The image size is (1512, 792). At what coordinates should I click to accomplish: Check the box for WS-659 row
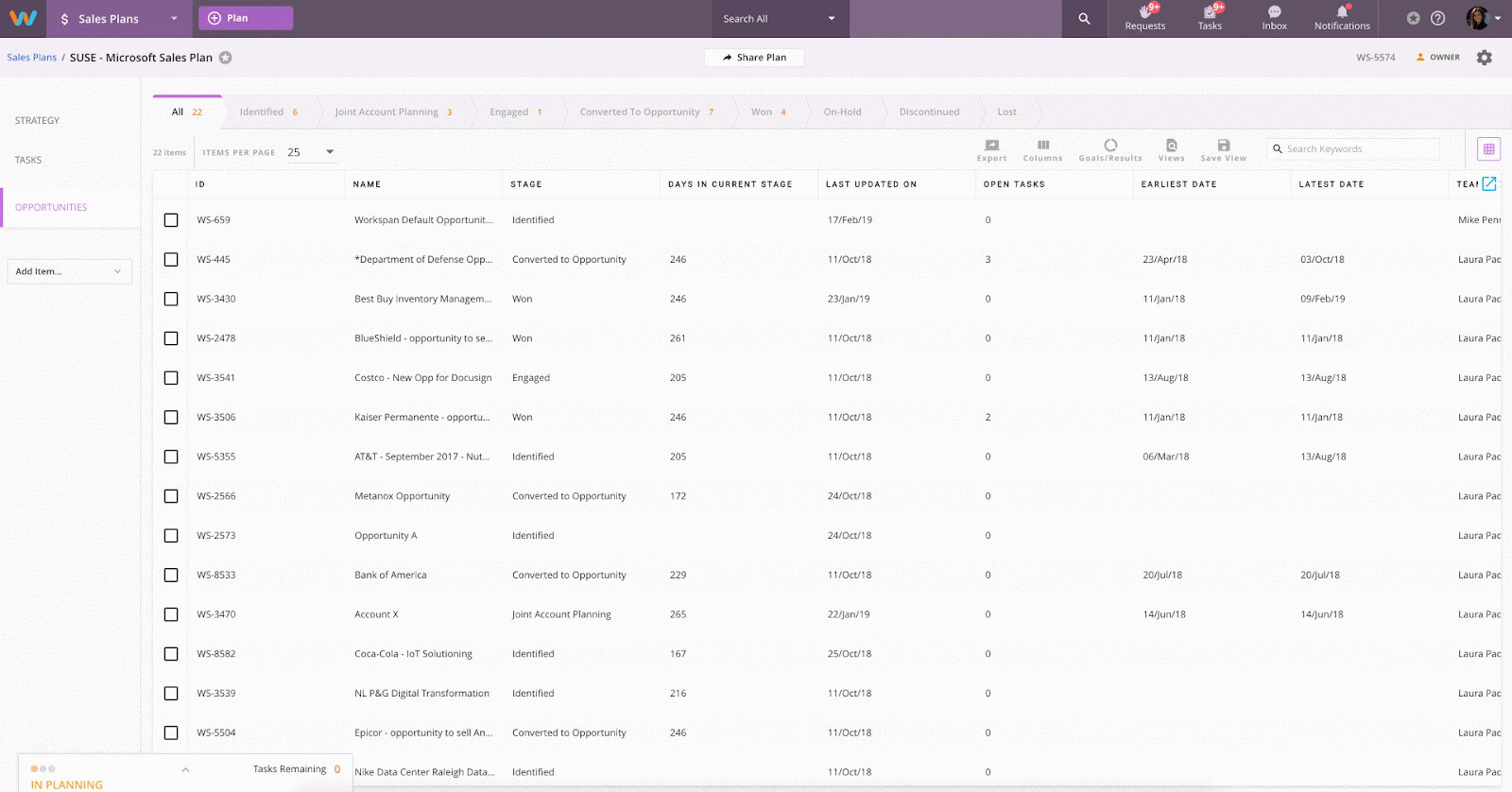(x=171, y=220)
